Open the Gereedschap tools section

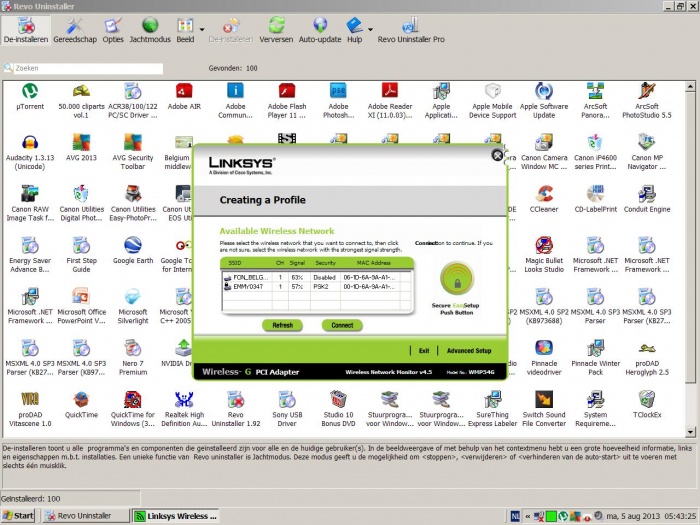pos(75,30)
